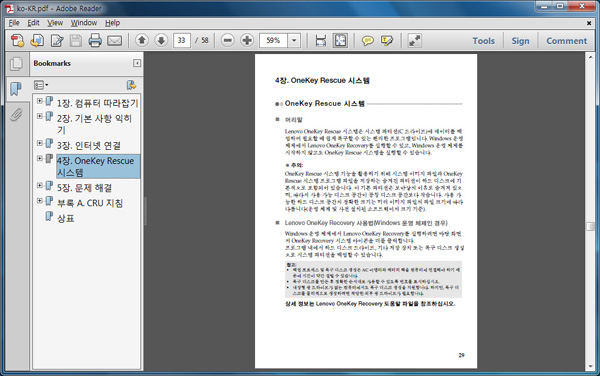
Task: Open the File menu
Action: 14,23
